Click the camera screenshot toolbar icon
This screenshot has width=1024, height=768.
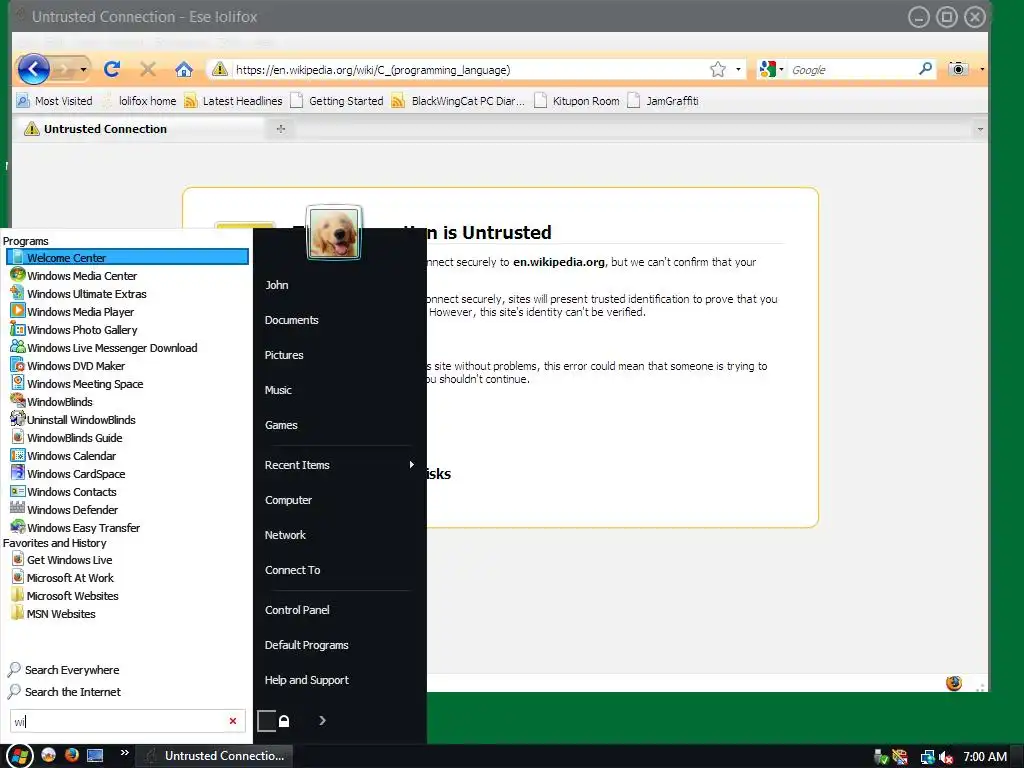tap(958, 69)
